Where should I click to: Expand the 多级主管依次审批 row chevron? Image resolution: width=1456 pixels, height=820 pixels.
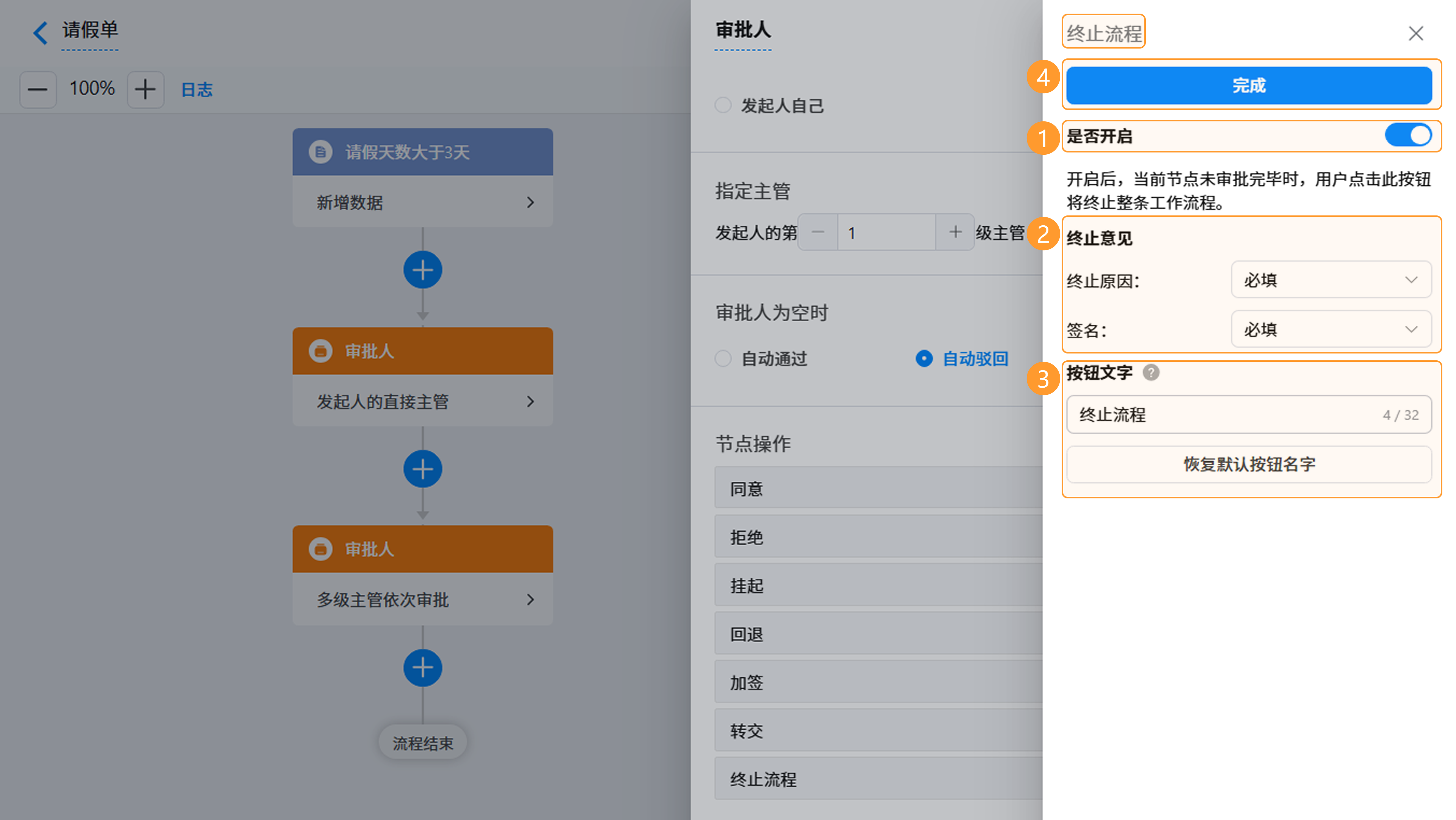point(530,599)
